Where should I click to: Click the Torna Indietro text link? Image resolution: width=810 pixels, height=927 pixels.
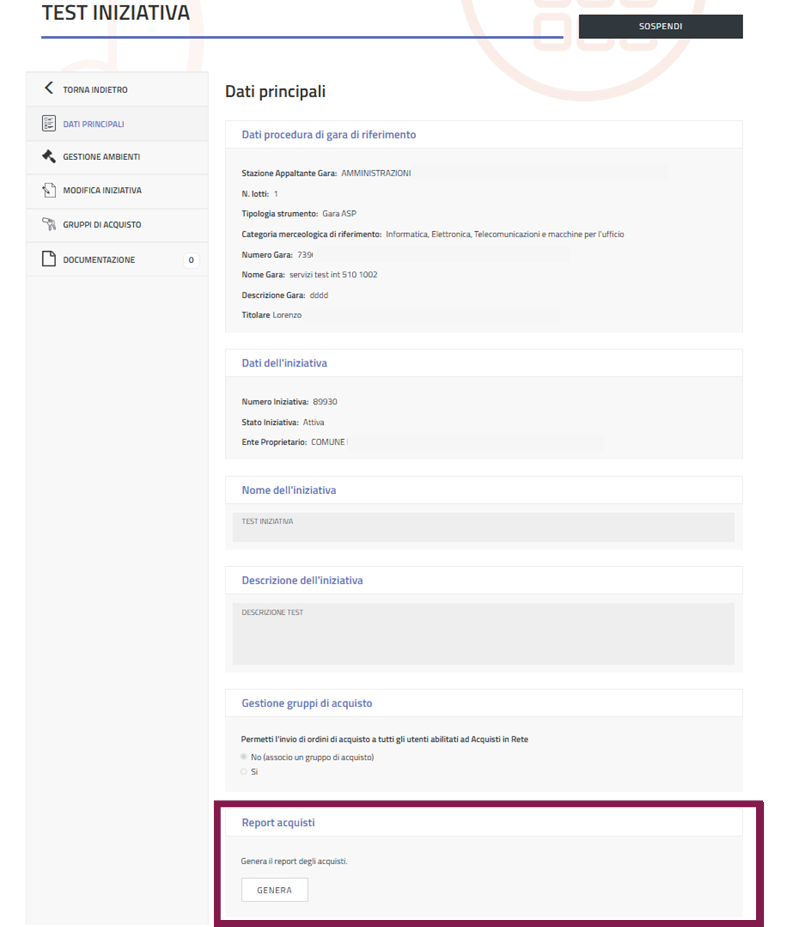click(95, 90)
